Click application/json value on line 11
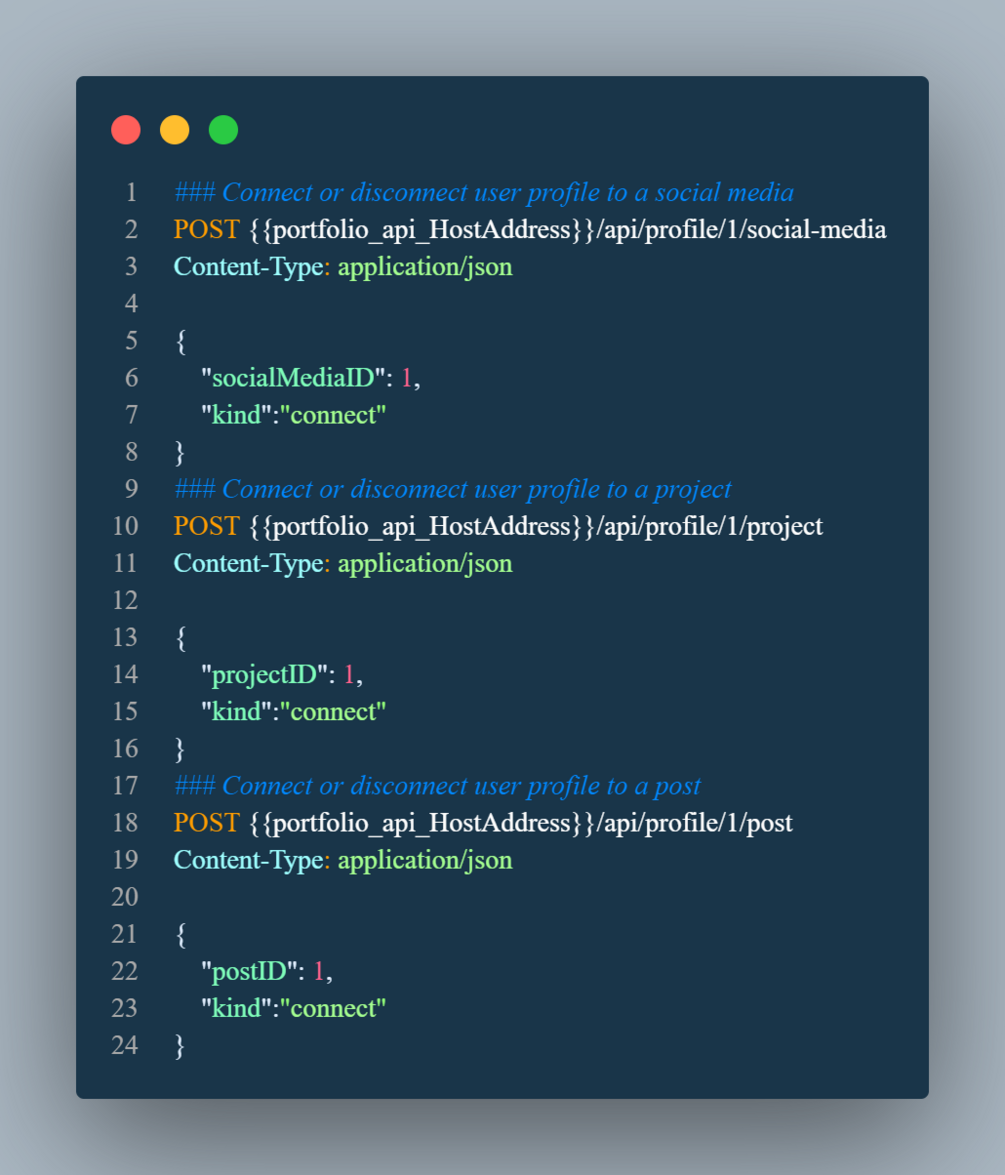This screenshot has height=1175, width=1005. click(x=425, y=563)
